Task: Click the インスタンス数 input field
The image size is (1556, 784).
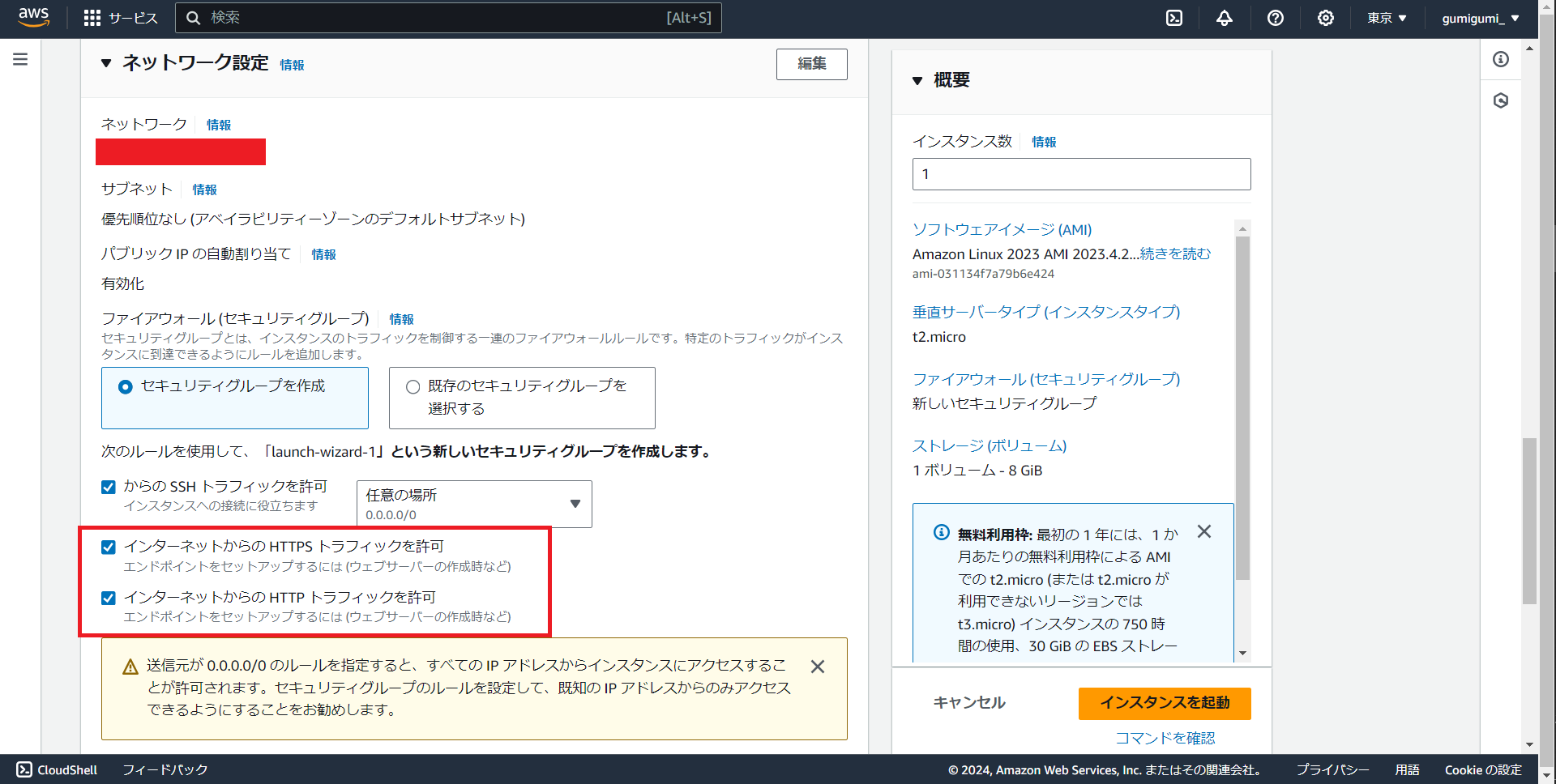Action: [1081, 173]
